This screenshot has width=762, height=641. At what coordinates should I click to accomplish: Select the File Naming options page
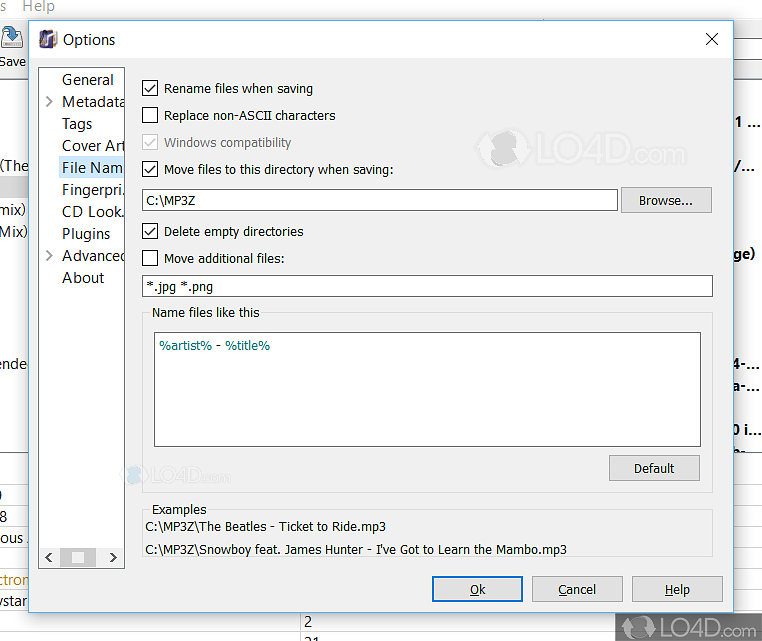tap(92, 168)
